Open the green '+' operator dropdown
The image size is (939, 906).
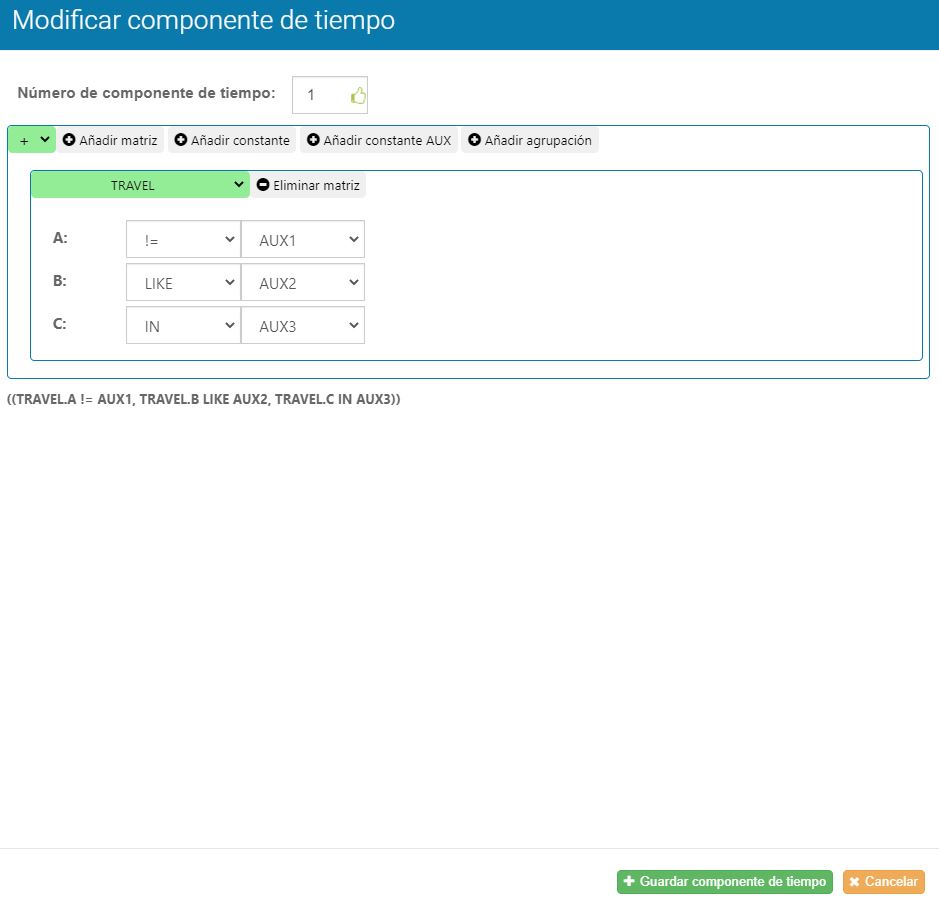click(x=32, y=140)
